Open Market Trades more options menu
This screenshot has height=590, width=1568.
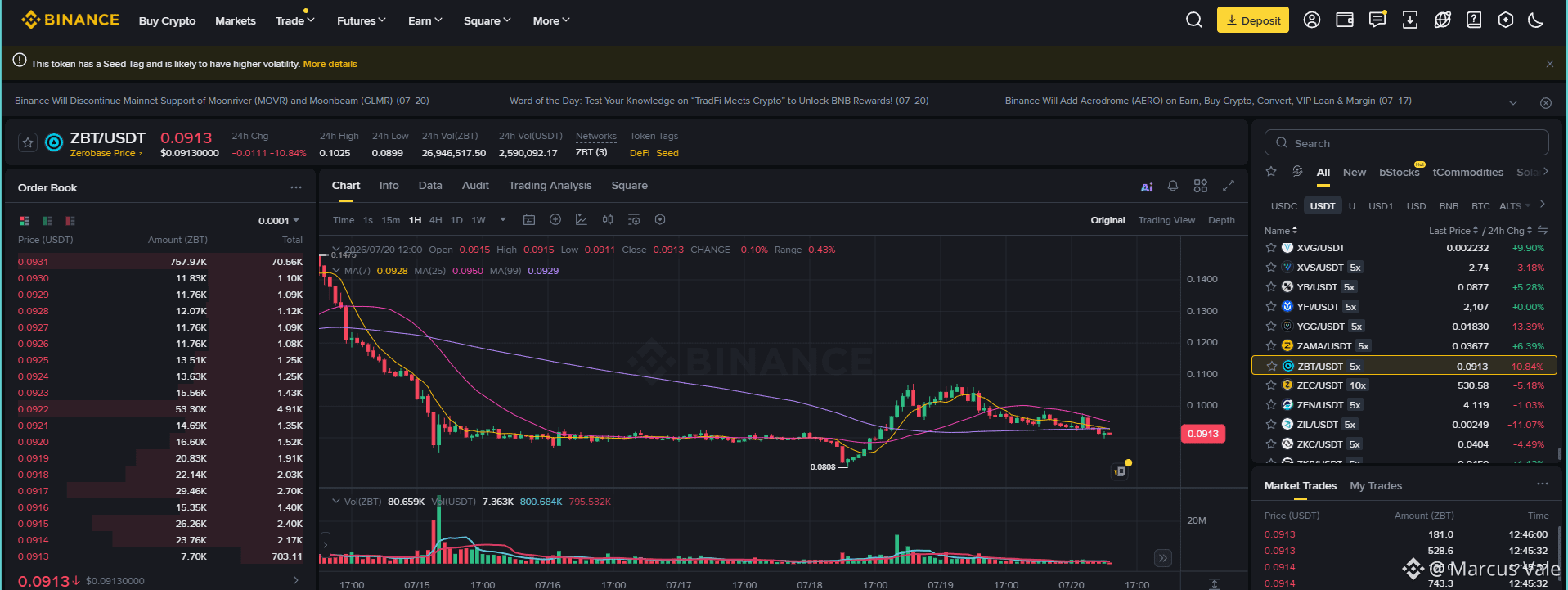1543,484
